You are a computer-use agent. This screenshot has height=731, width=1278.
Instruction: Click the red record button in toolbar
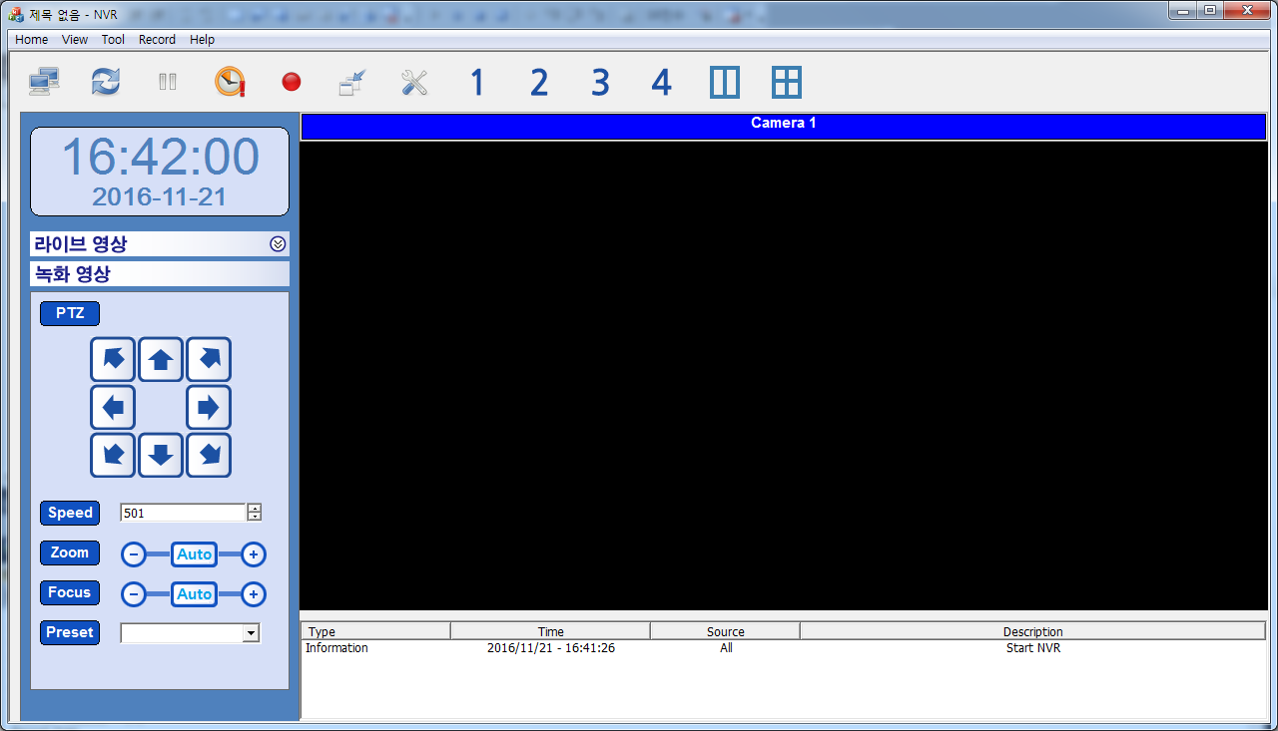(291, 82)
